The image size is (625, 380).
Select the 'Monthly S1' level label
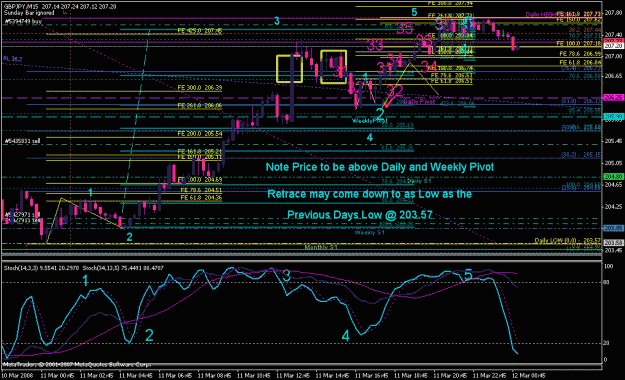321,248
